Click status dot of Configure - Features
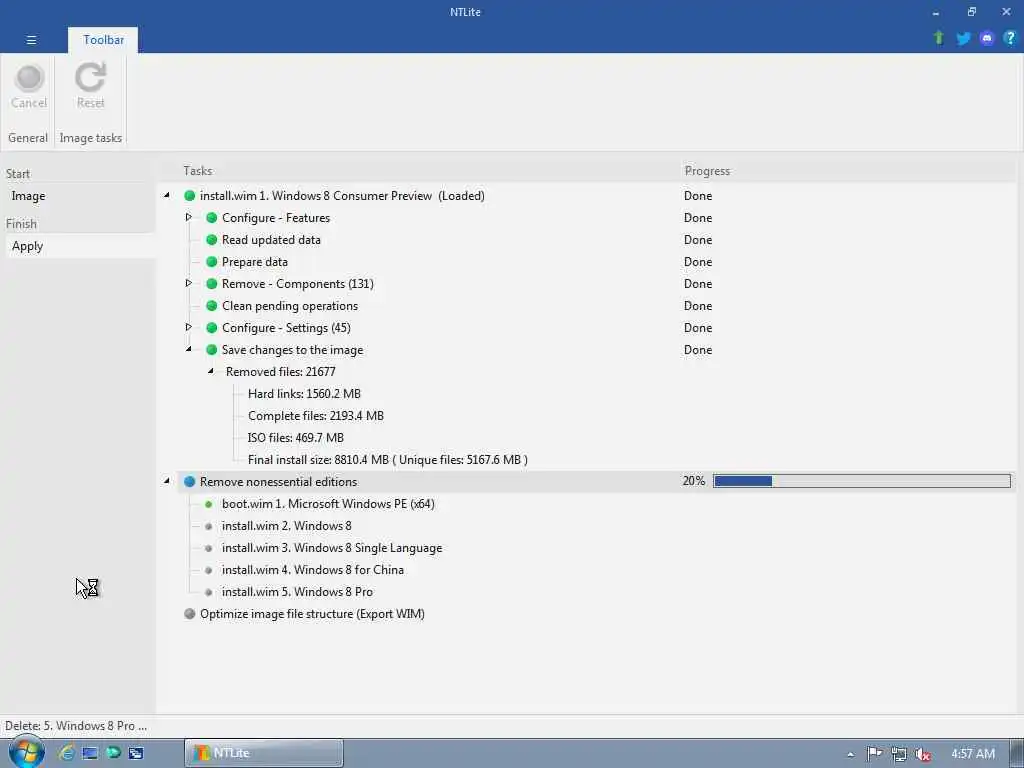Image resolution: width=1024 pixels, height=768 pixels. (x=212, y=217)
